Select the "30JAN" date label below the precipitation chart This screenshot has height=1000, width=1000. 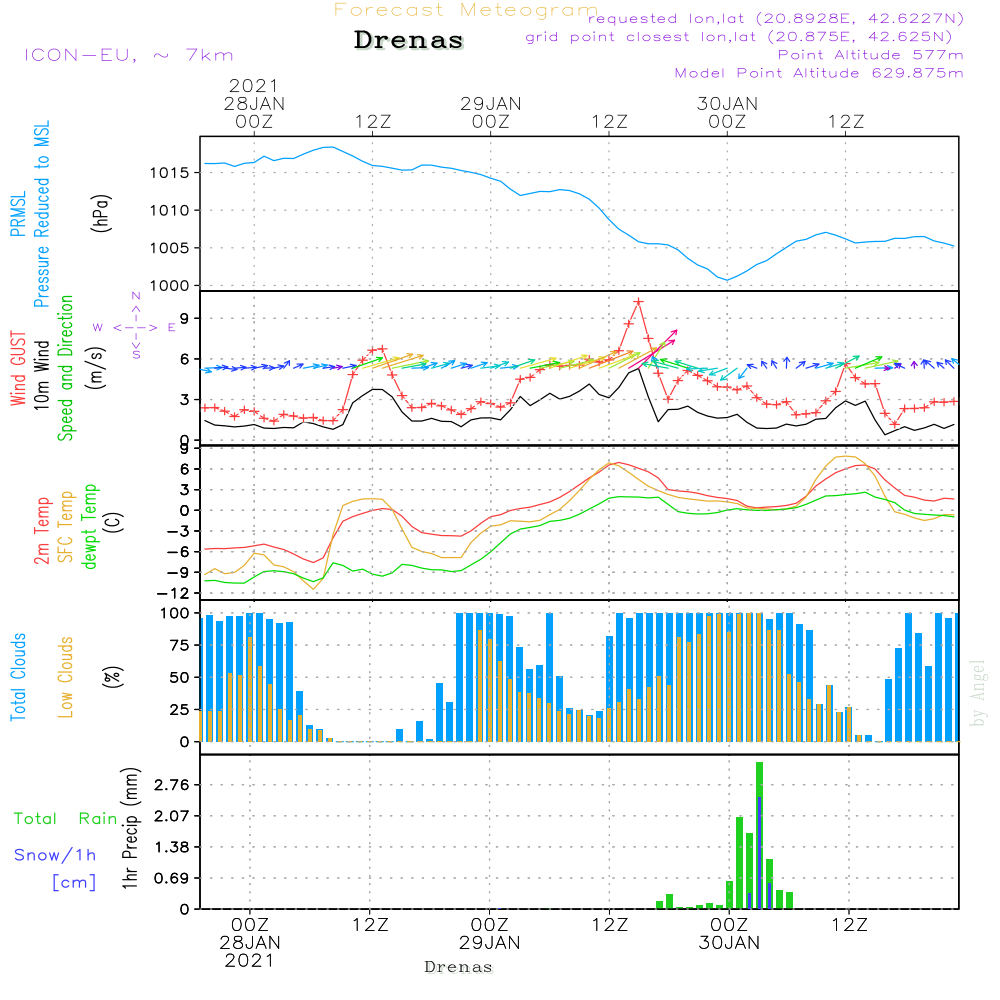point(729,943)
